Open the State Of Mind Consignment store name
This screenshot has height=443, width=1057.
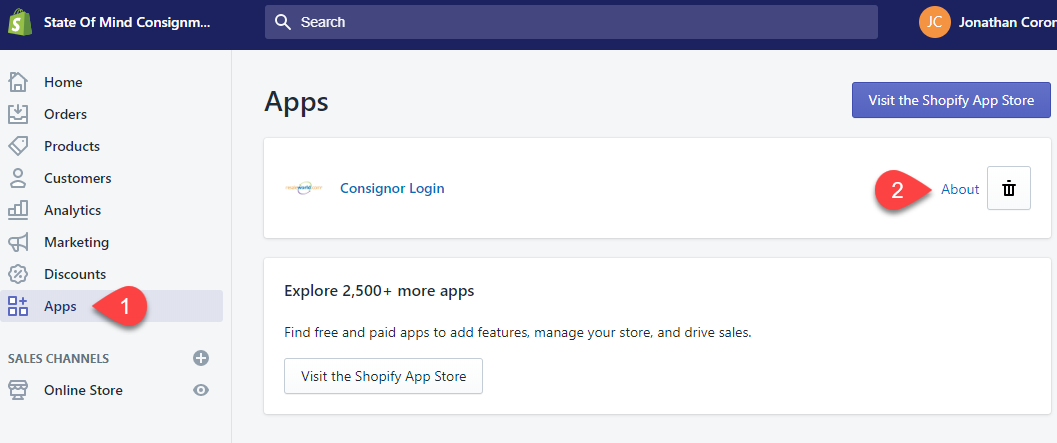pos(127,22)
